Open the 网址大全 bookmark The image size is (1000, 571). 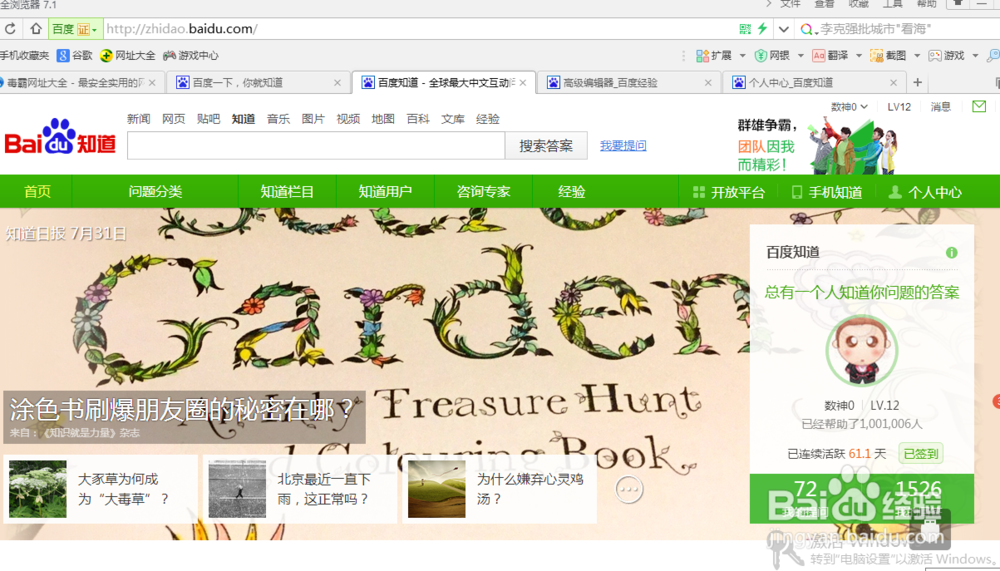point(128,56)
